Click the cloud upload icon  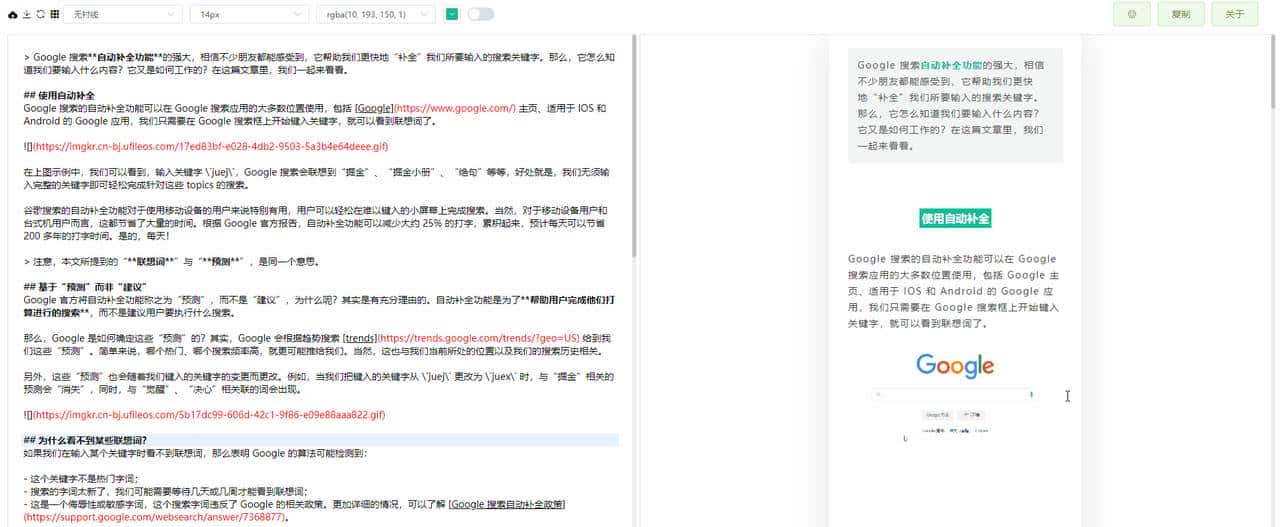pos(13,14)
